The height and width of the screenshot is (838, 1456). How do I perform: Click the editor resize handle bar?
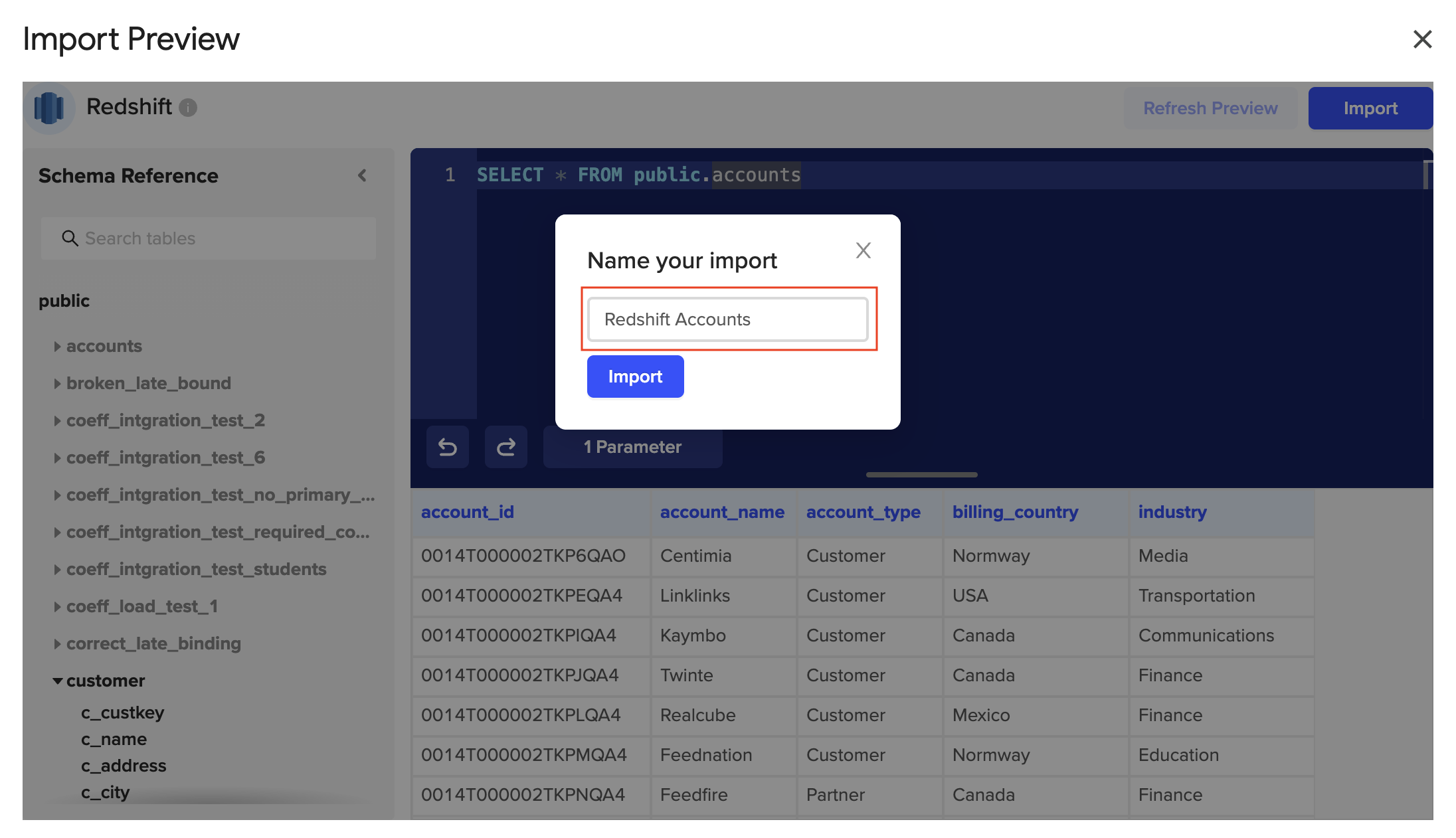pos(921,475)
